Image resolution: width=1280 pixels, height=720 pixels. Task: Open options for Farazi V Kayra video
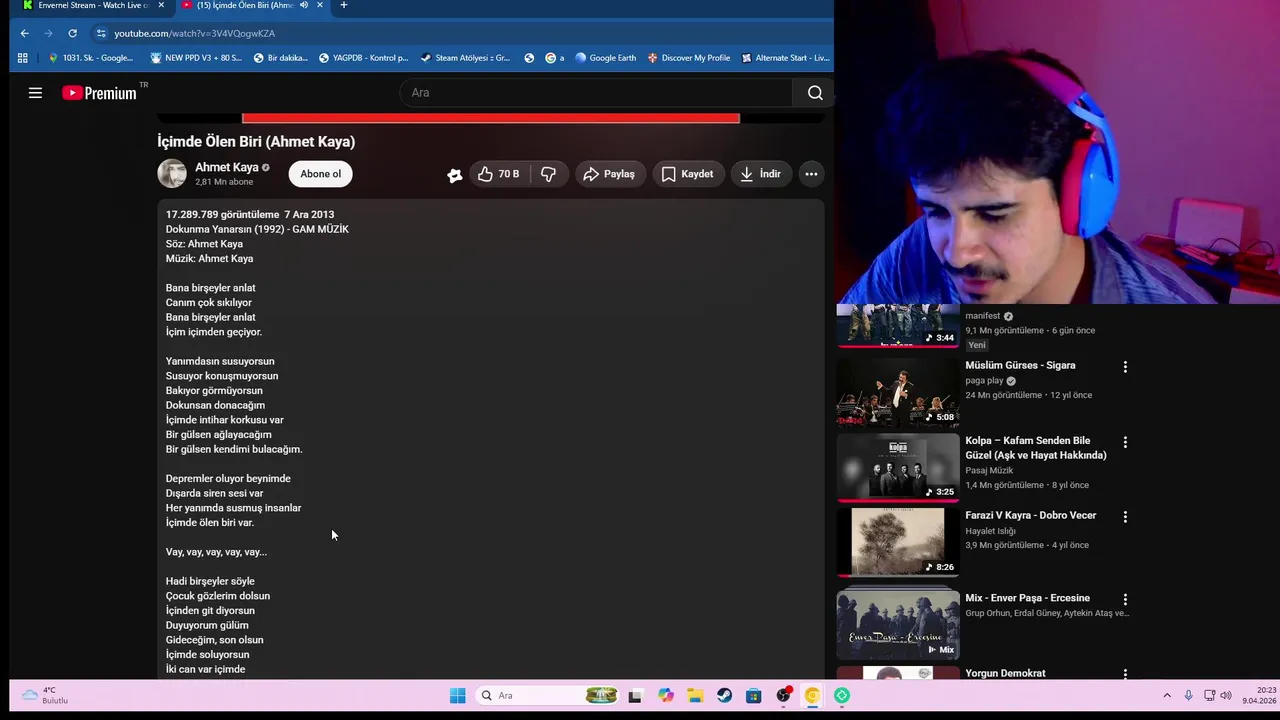(1125, 517)
